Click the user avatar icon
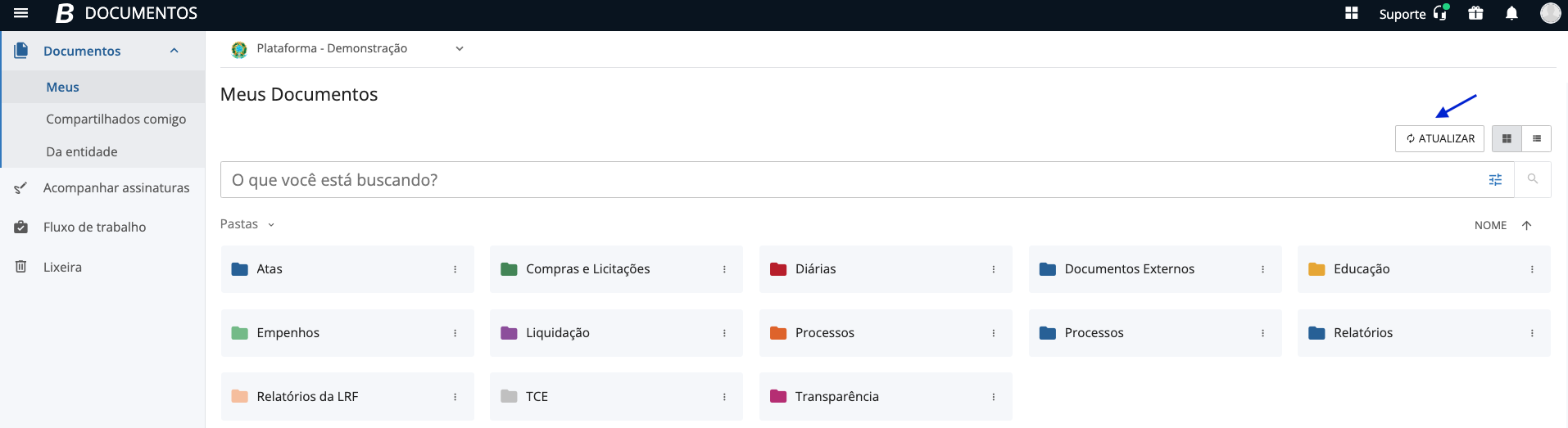This screenshot has height=428, width=1568. click(1550, 13)
